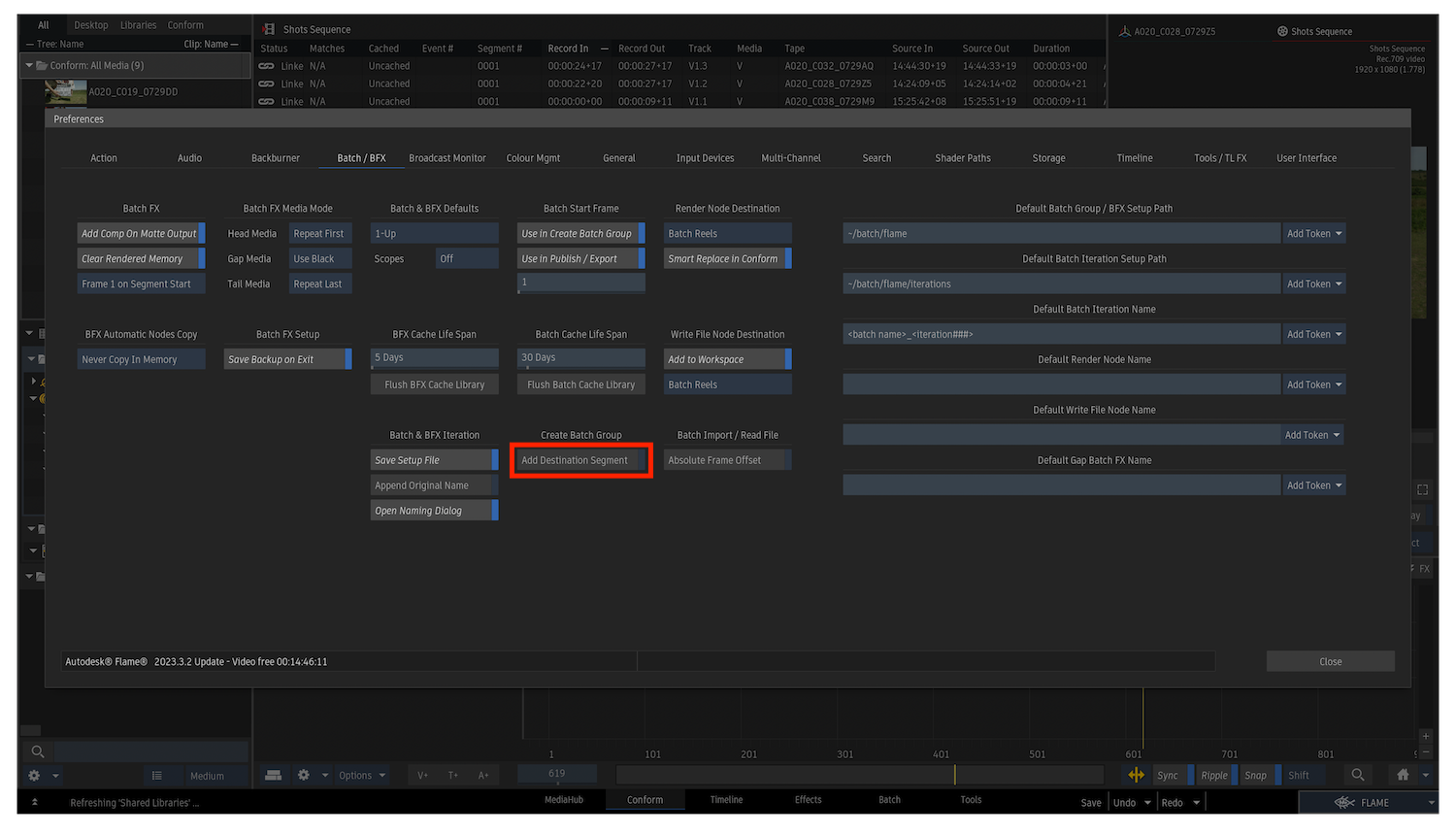Toggle Append Original Name
This screenshot has height=834, width=1456.
(434, 485)
